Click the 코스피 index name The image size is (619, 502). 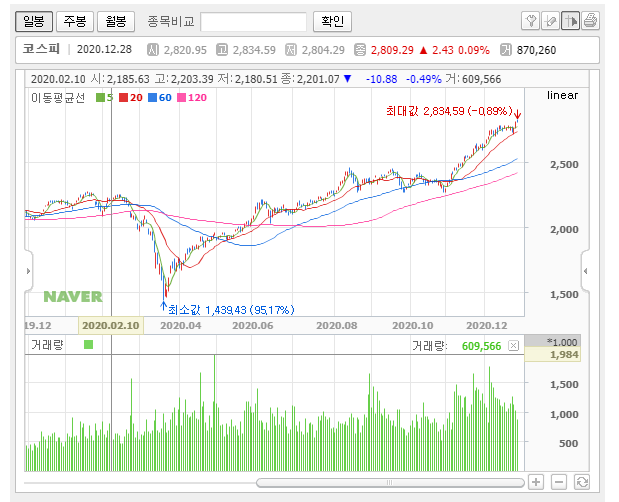(x=41, y=49)
